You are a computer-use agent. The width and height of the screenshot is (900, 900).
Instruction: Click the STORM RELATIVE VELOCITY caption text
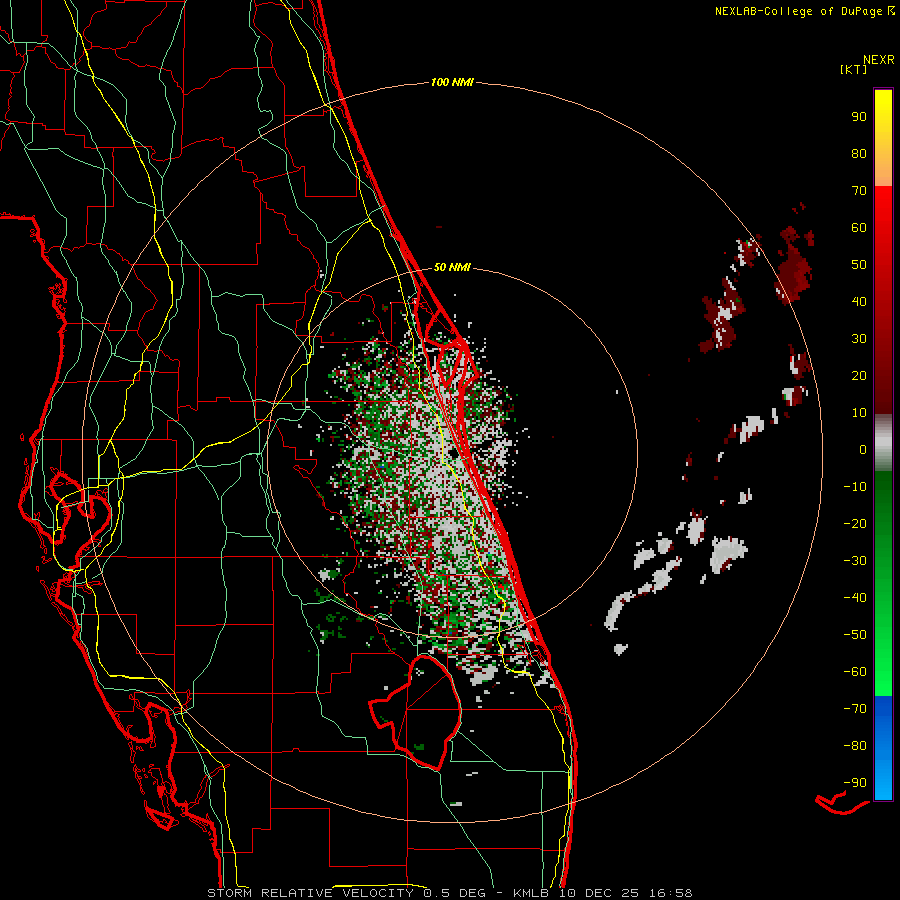tap(311, 893)
